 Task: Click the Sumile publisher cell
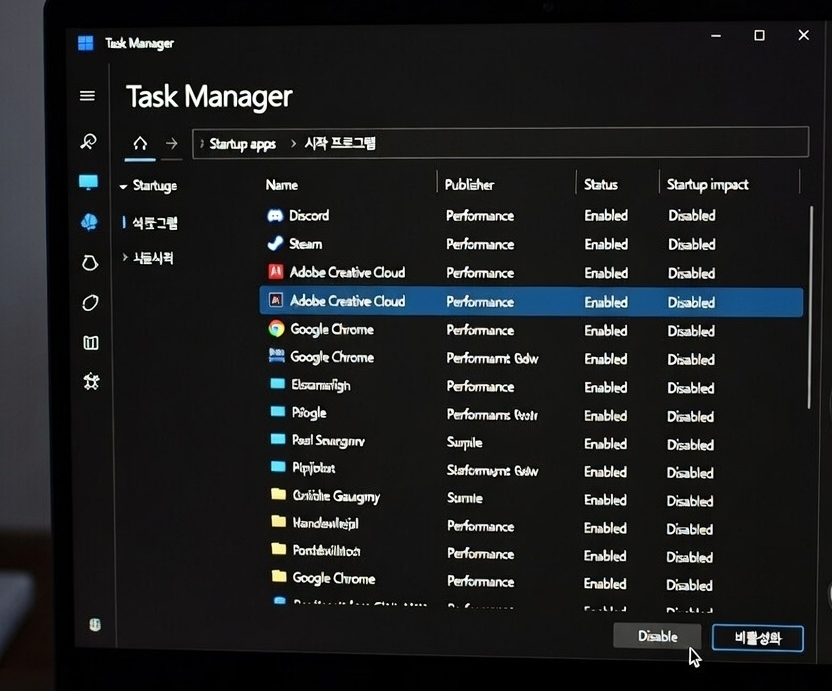[465, 498]
